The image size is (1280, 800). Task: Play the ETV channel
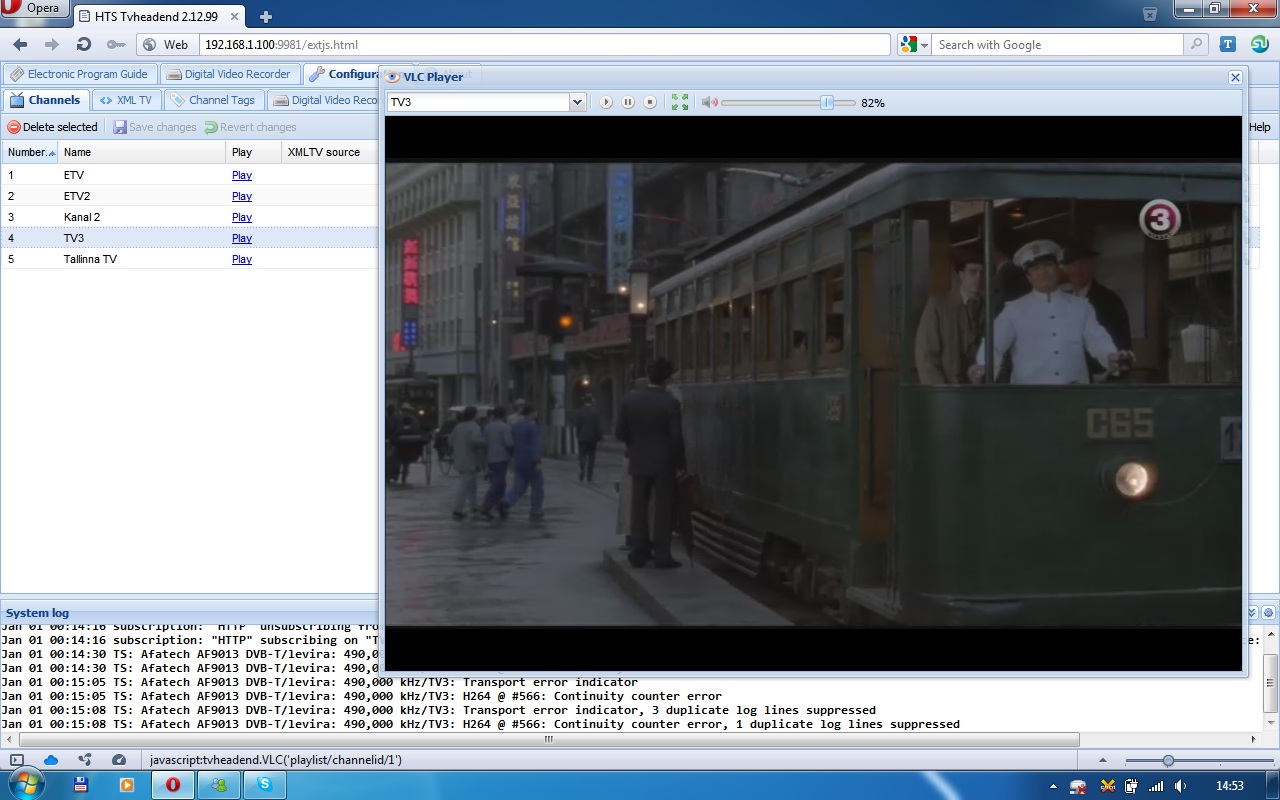pyautogui.click(x=242, y=175)
